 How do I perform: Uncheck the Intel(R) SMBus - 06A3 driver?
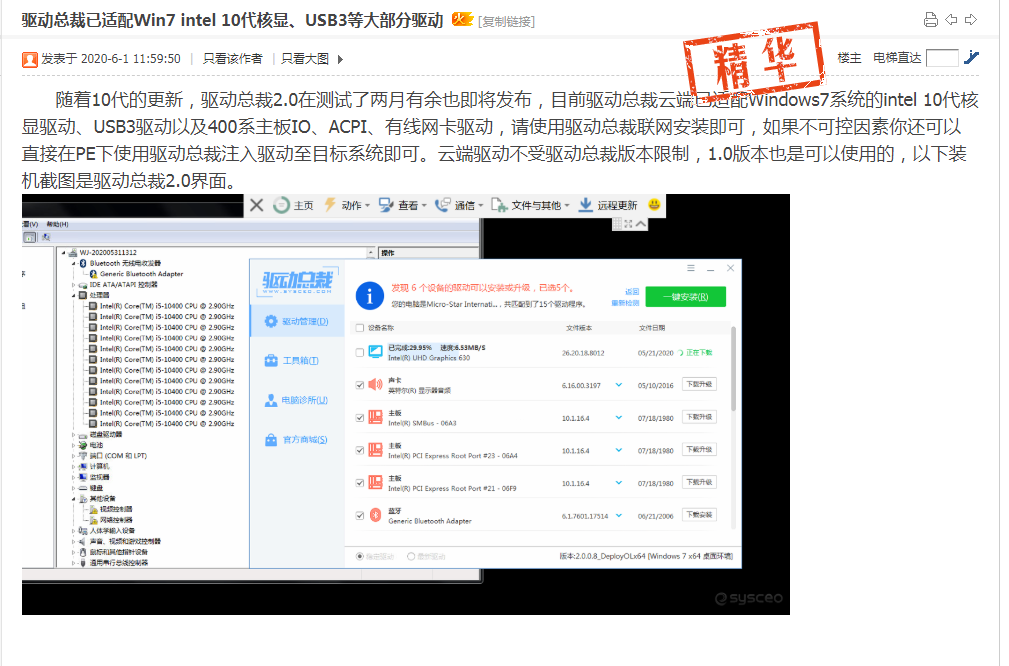[359, 417]
